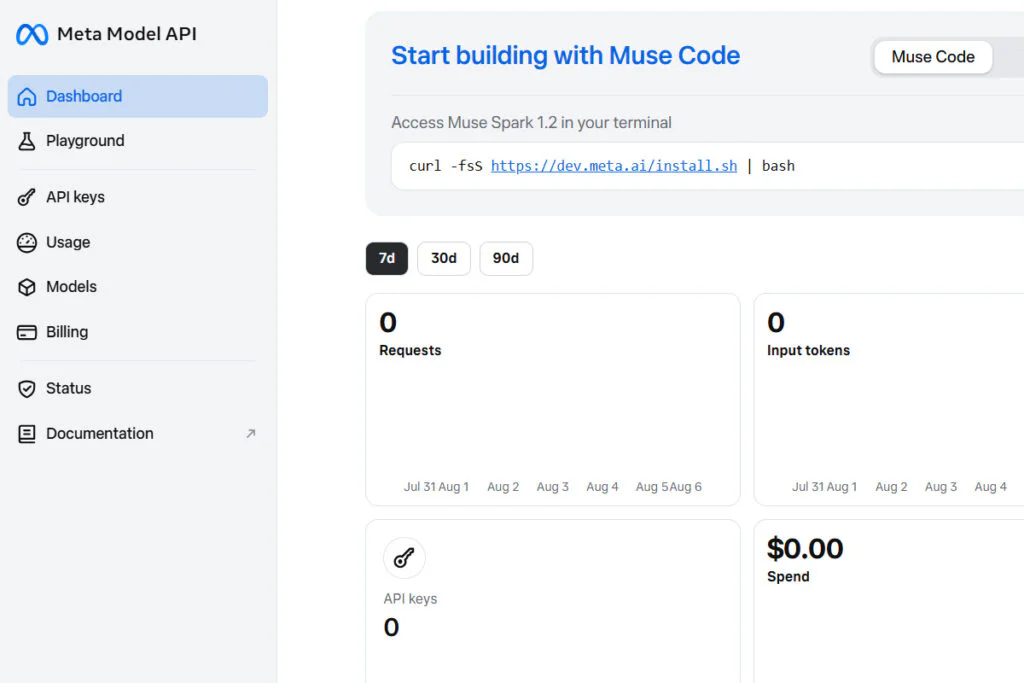Switch to the 30d time range
1024x683 pixels.
[443, 259]
